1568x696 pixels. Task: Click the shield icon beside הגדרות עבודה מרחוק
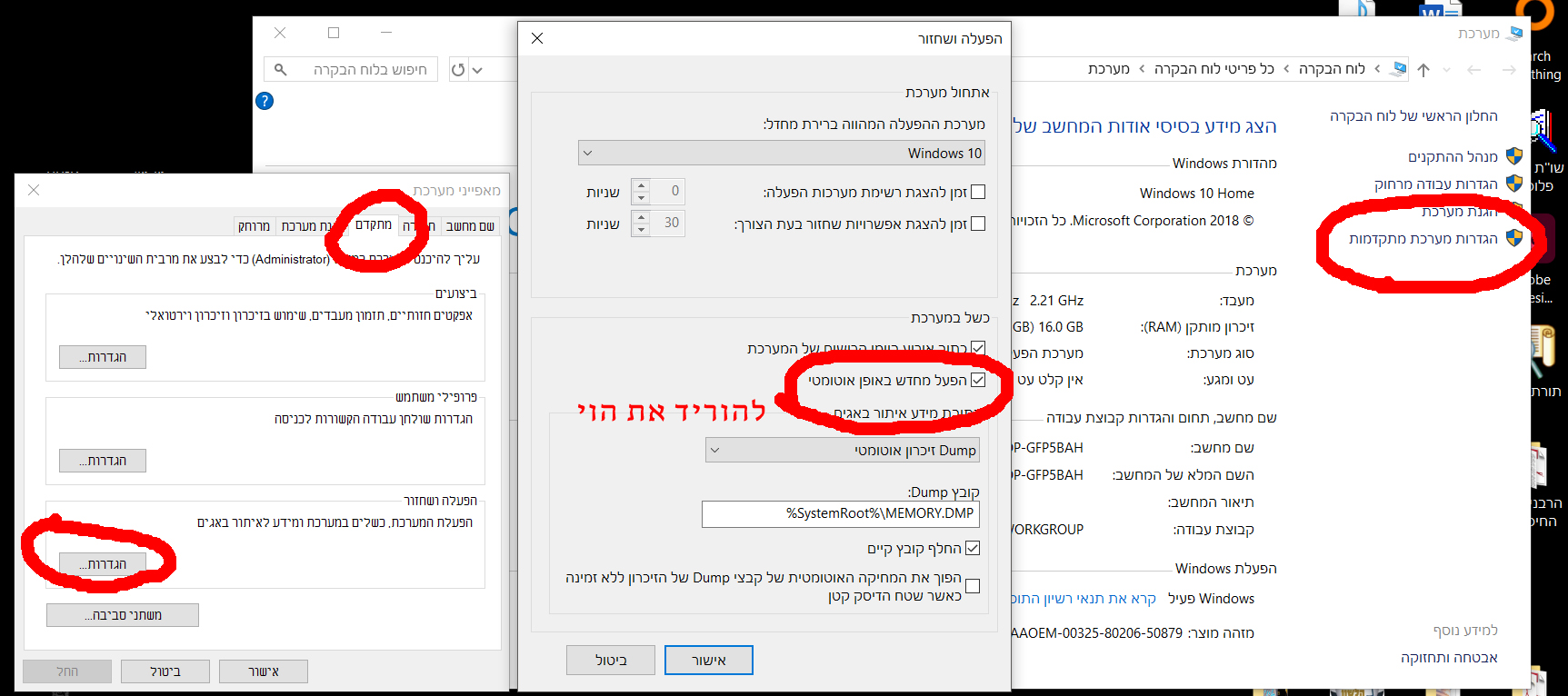(1514, 184)
